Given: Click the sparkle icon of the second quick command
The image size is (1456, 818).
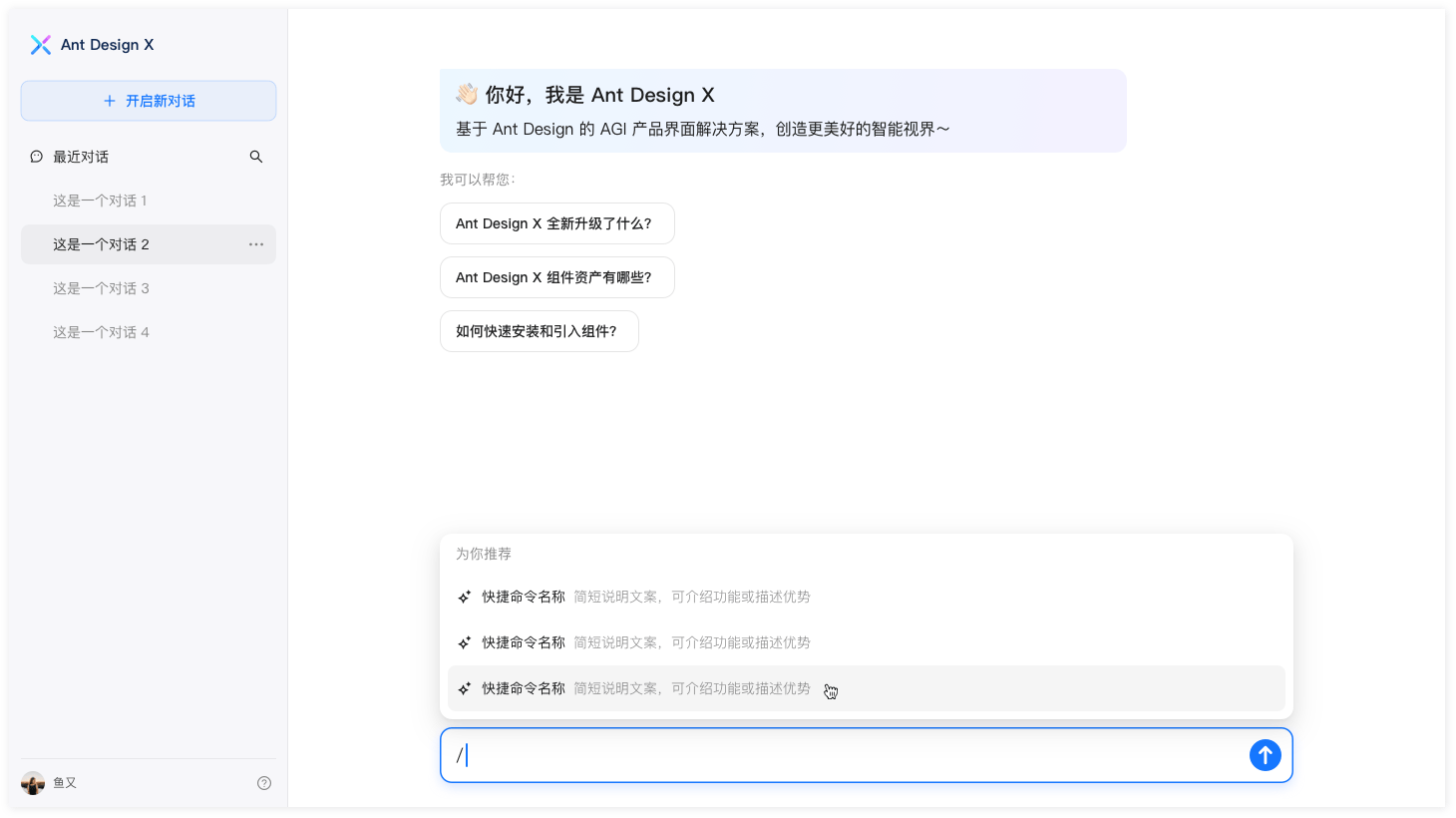Looking at the screenshot, I should 465,642.
